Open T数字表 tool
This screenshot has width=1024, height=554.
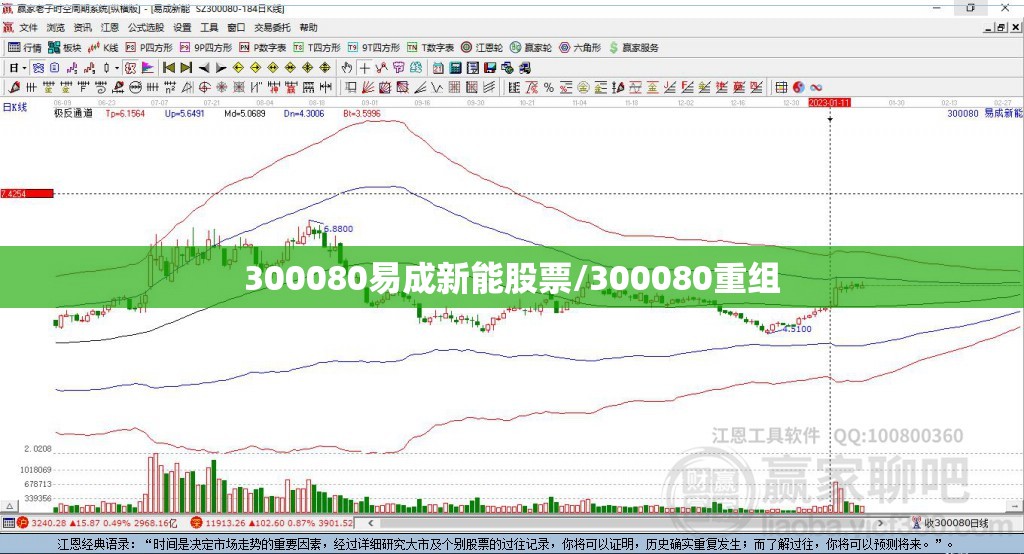coord(430,48)
